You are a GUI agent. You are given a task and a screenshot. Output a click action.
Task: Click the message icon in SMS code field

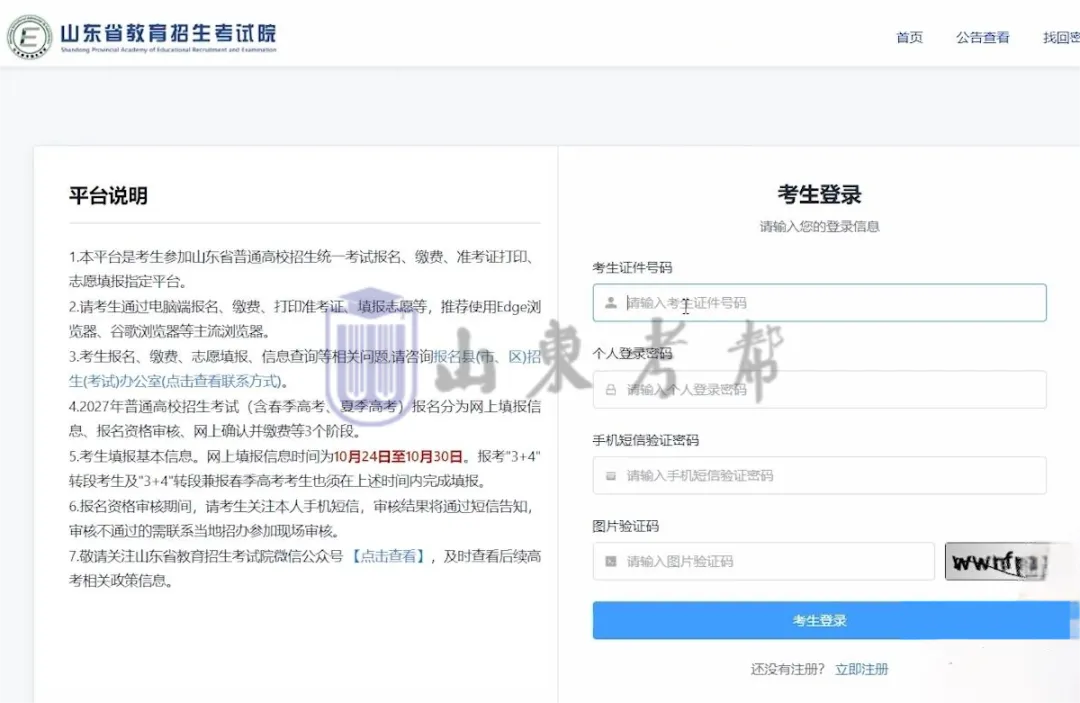coord(610,476)
